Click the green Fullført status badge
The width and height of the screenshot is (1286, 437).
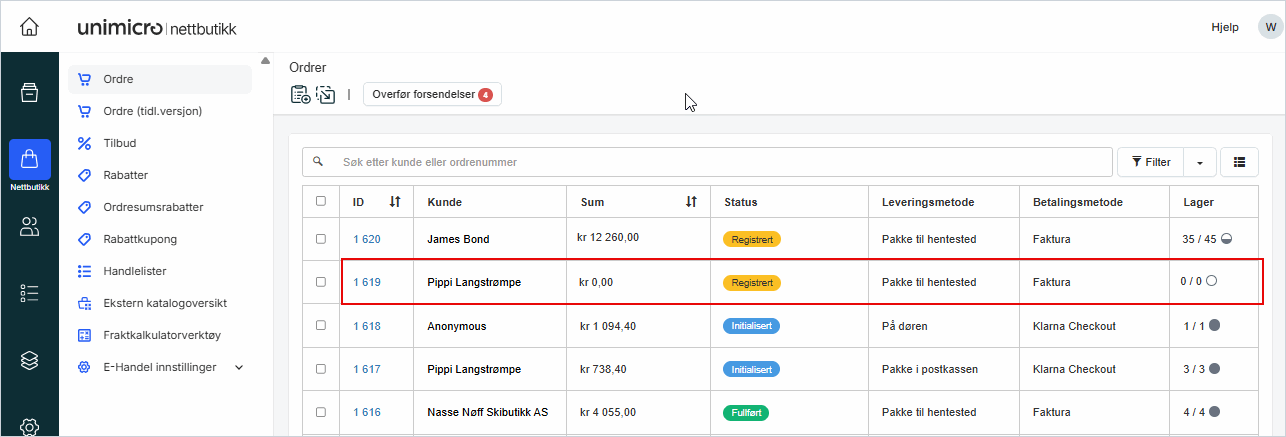pos(745,412)
